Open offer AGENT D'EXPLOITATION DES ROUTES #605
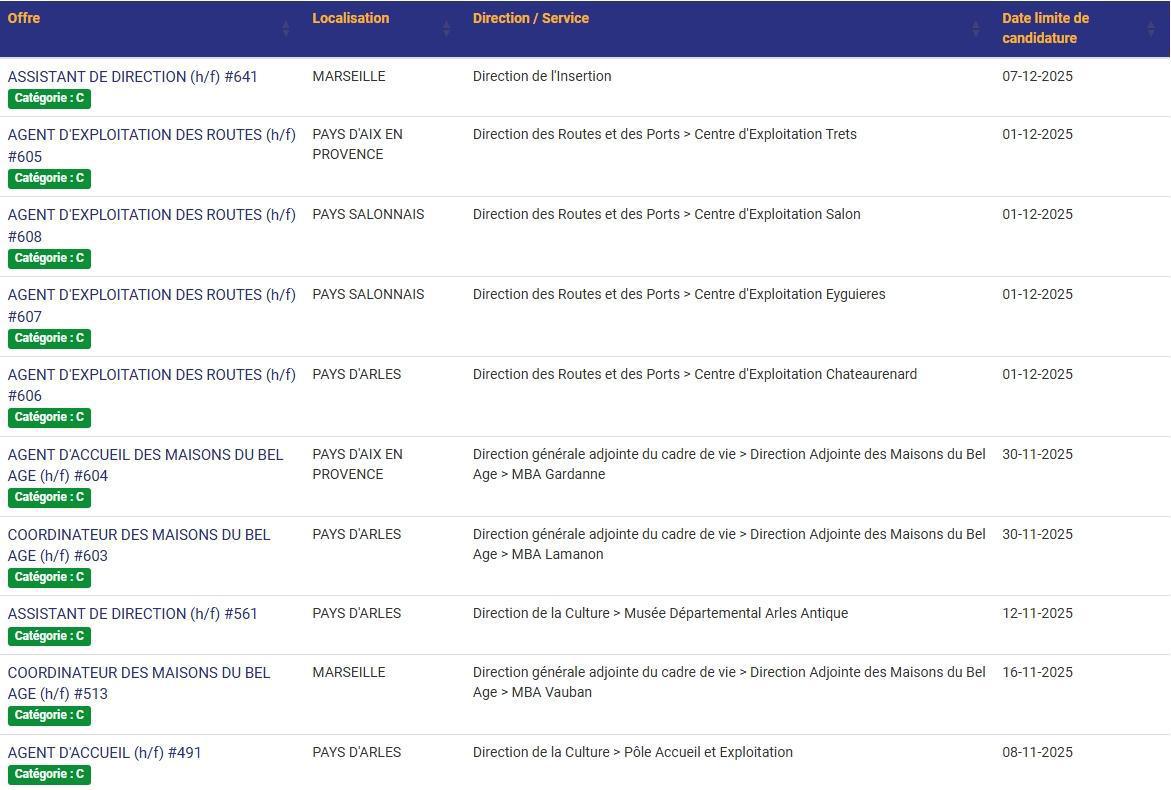This screenshot has width=1171, height=790. [x=151, y=144]
